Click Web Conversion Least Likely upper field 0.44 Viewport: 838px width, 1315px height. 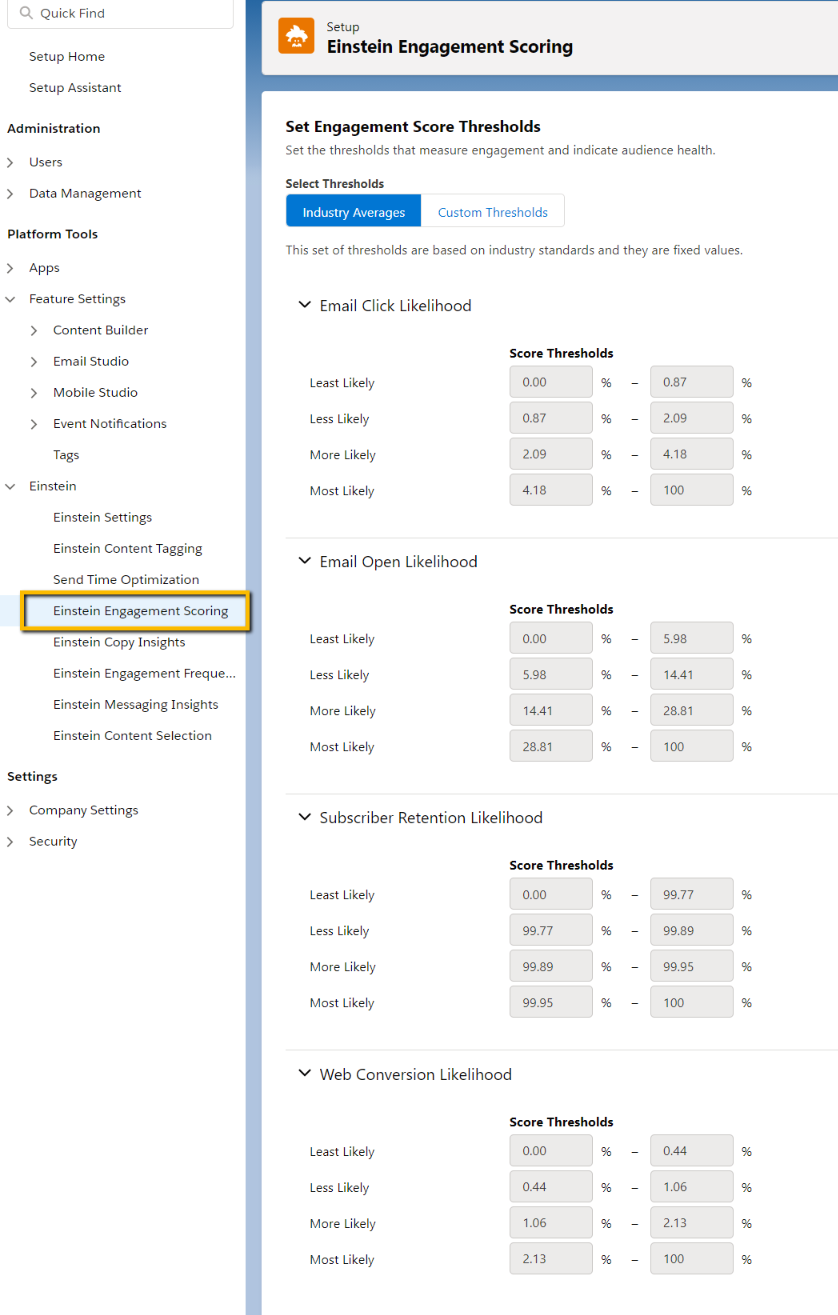point(692,1151)
